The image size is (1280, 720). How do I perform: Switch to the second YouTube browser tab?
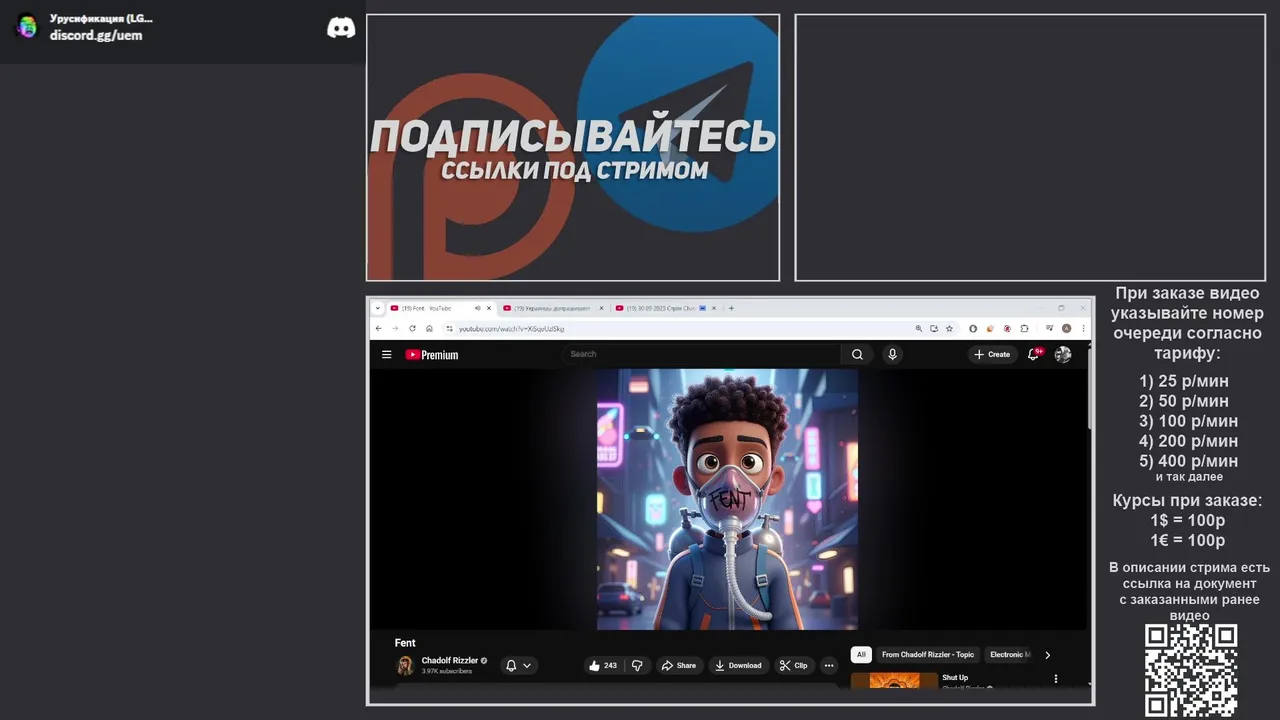click(x=553, y=308)
